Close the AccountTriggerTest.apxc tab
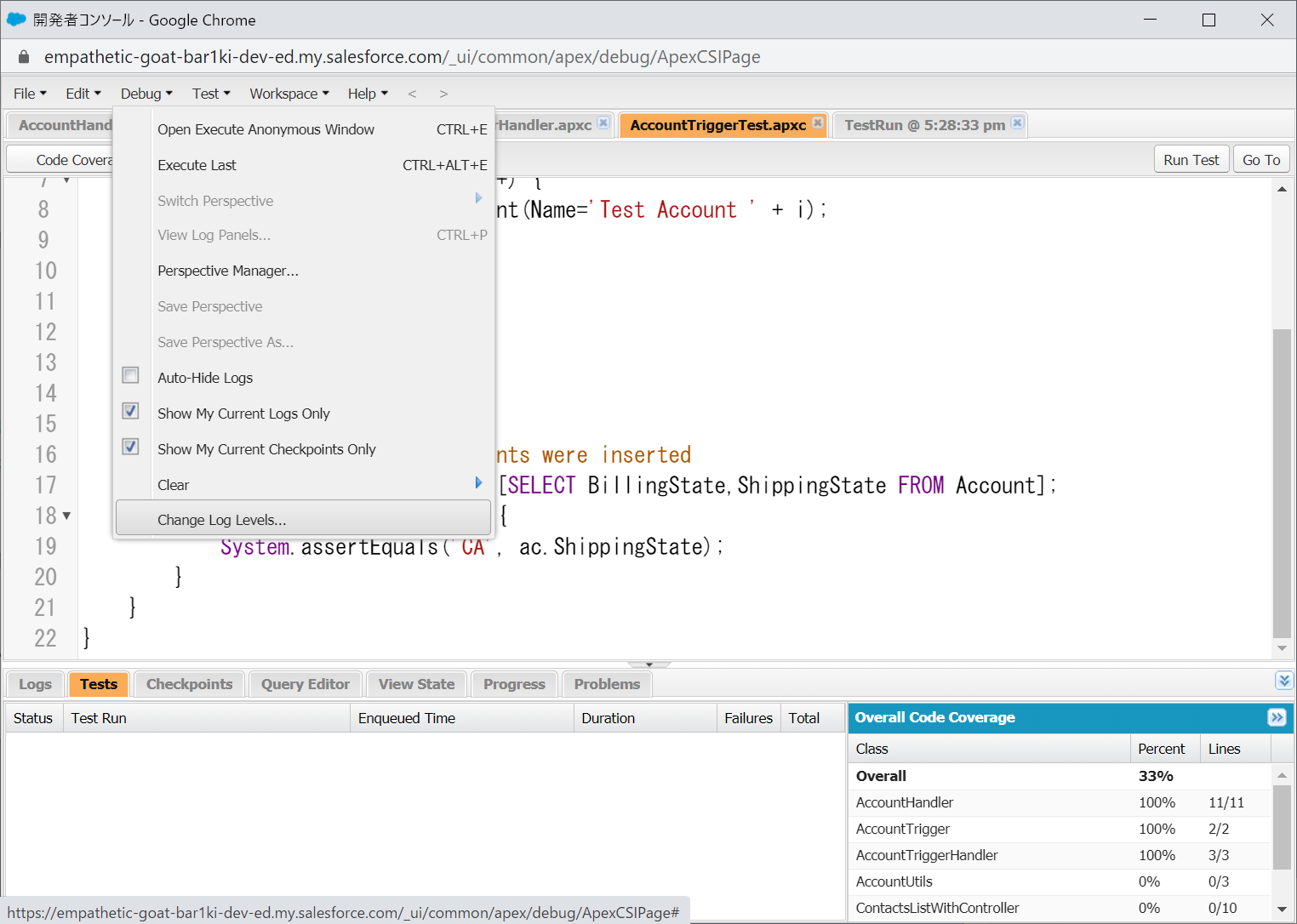 [818, 123]
